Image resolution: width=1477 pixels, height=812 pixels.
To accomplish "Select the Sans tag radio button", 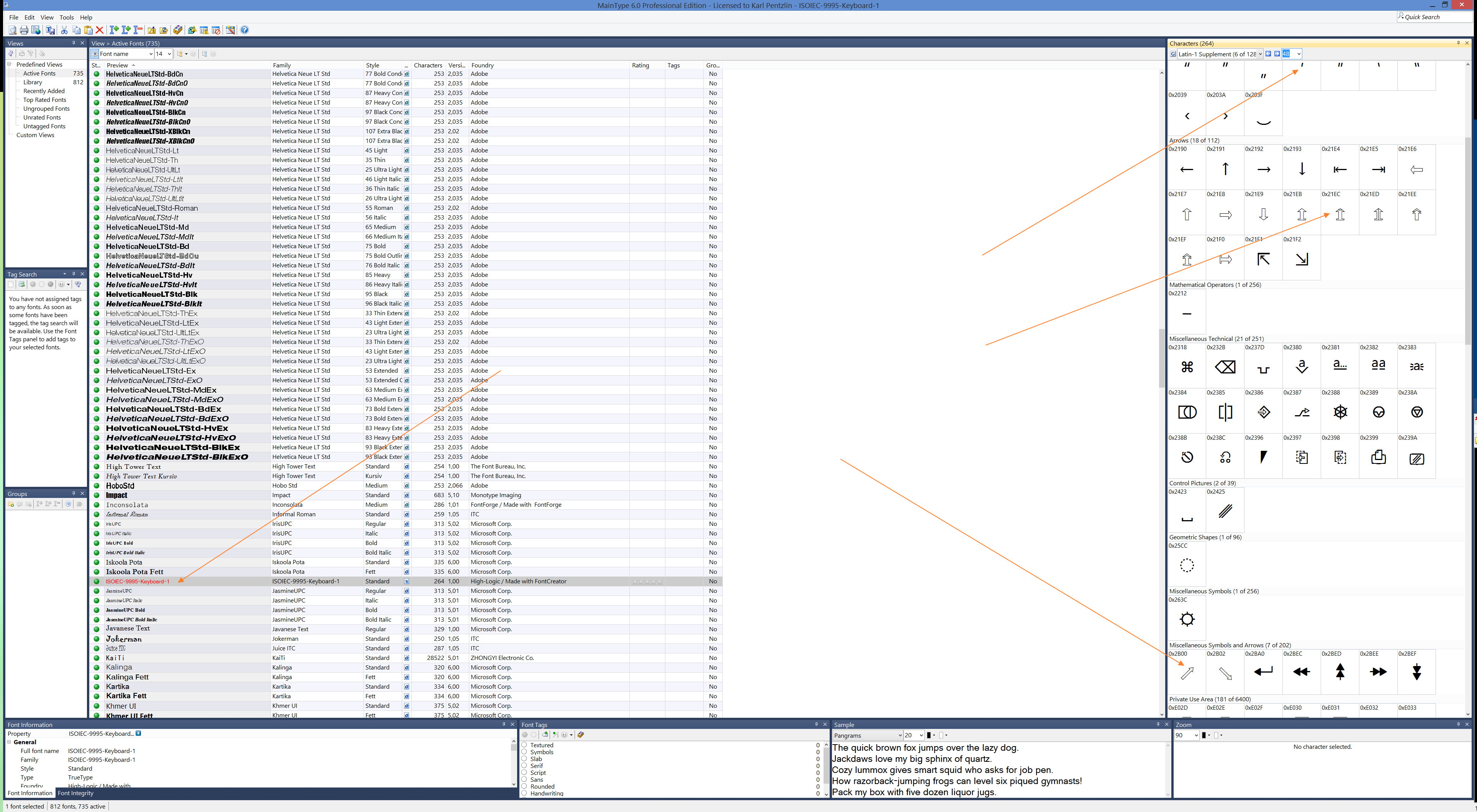I will [x=524, y=779].
